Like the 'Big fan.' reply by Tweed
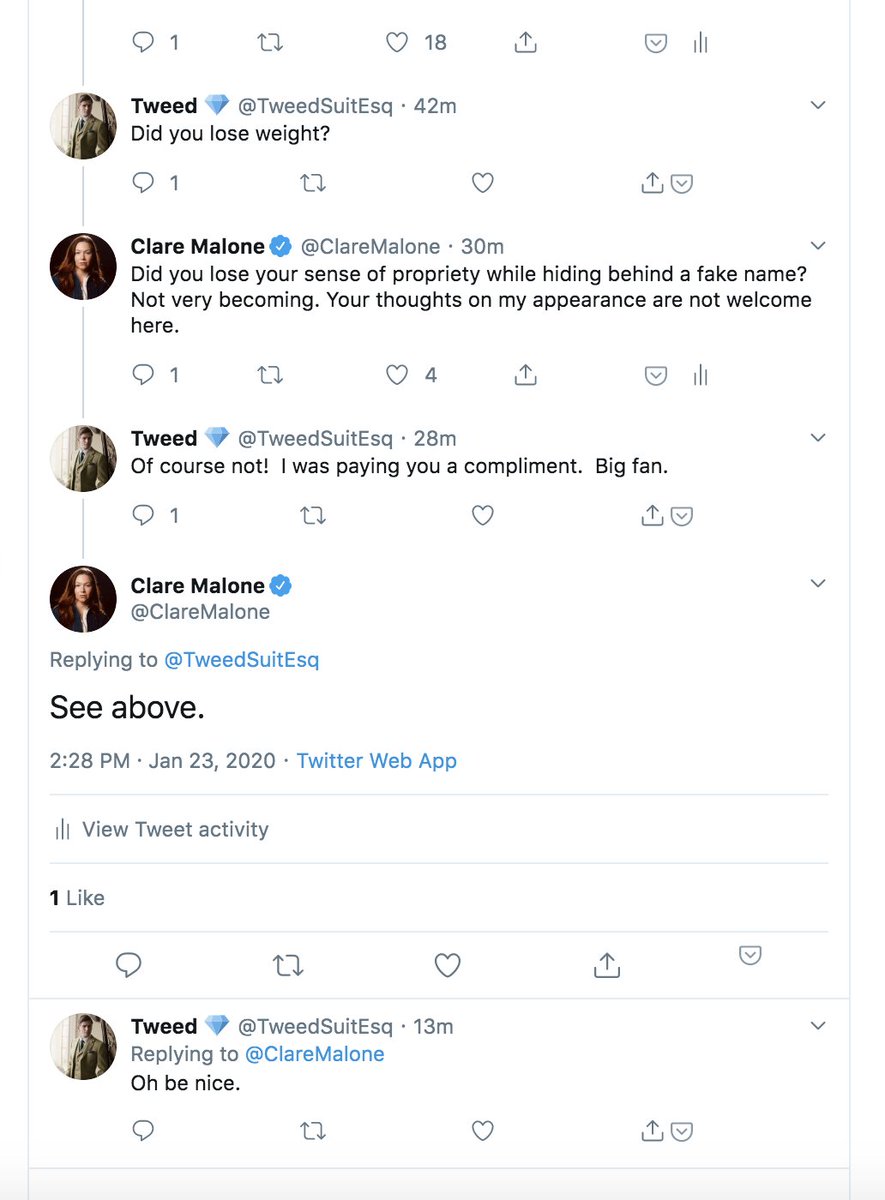Image resolution: width=885 pixels, height=1200 pixels. tap(483, 516)
